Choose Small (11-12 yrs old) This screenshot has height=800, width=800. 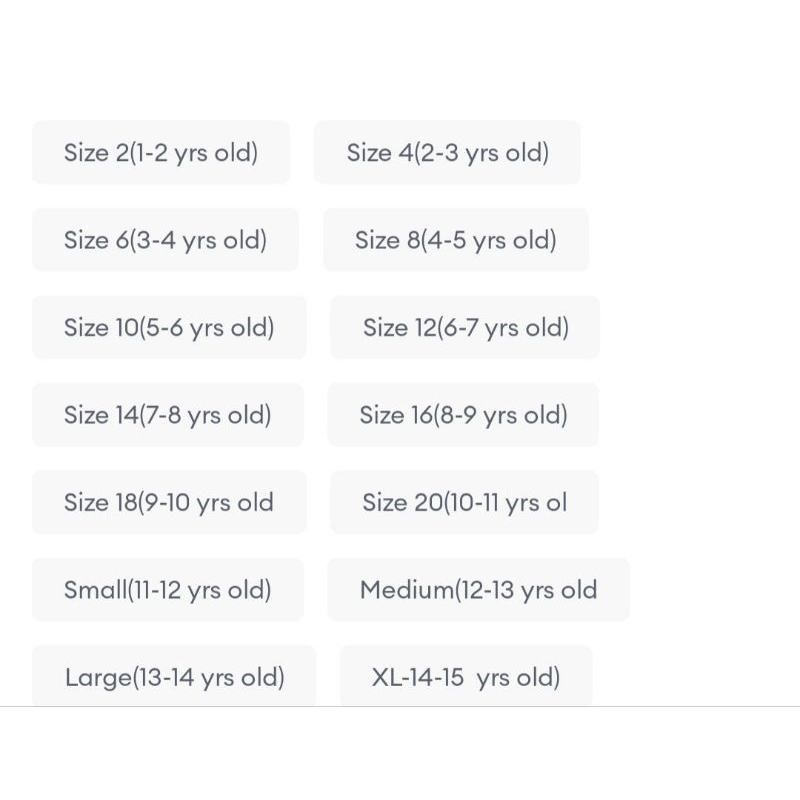pos(168,590)
